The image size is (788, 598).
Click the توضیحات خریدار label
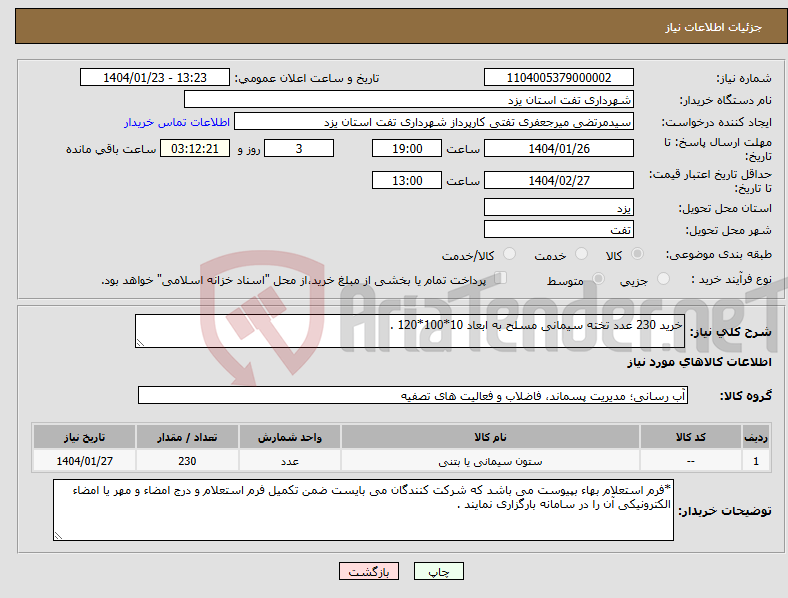(x=725, y=512)
